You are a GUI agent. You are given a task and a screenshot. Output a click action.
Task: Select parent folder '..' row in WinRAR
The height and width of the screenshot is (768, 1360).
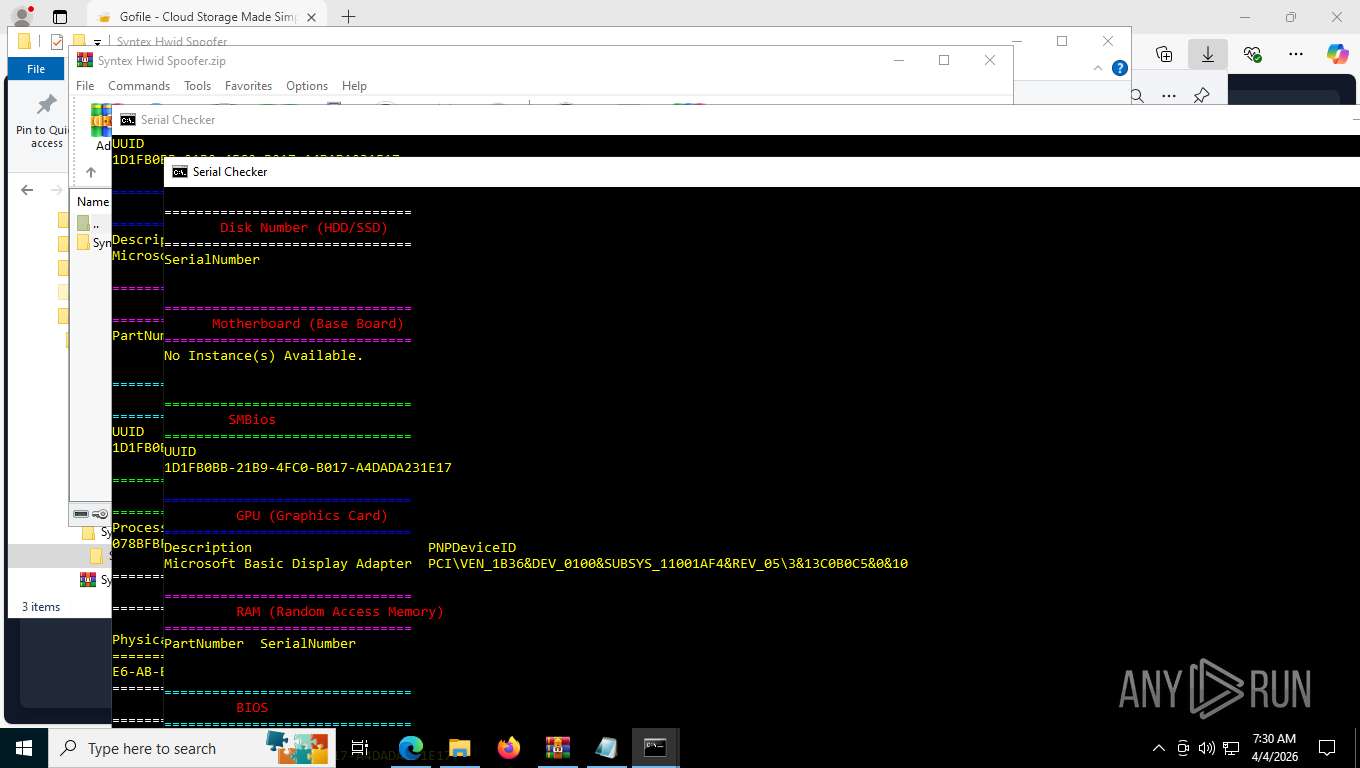92,224
